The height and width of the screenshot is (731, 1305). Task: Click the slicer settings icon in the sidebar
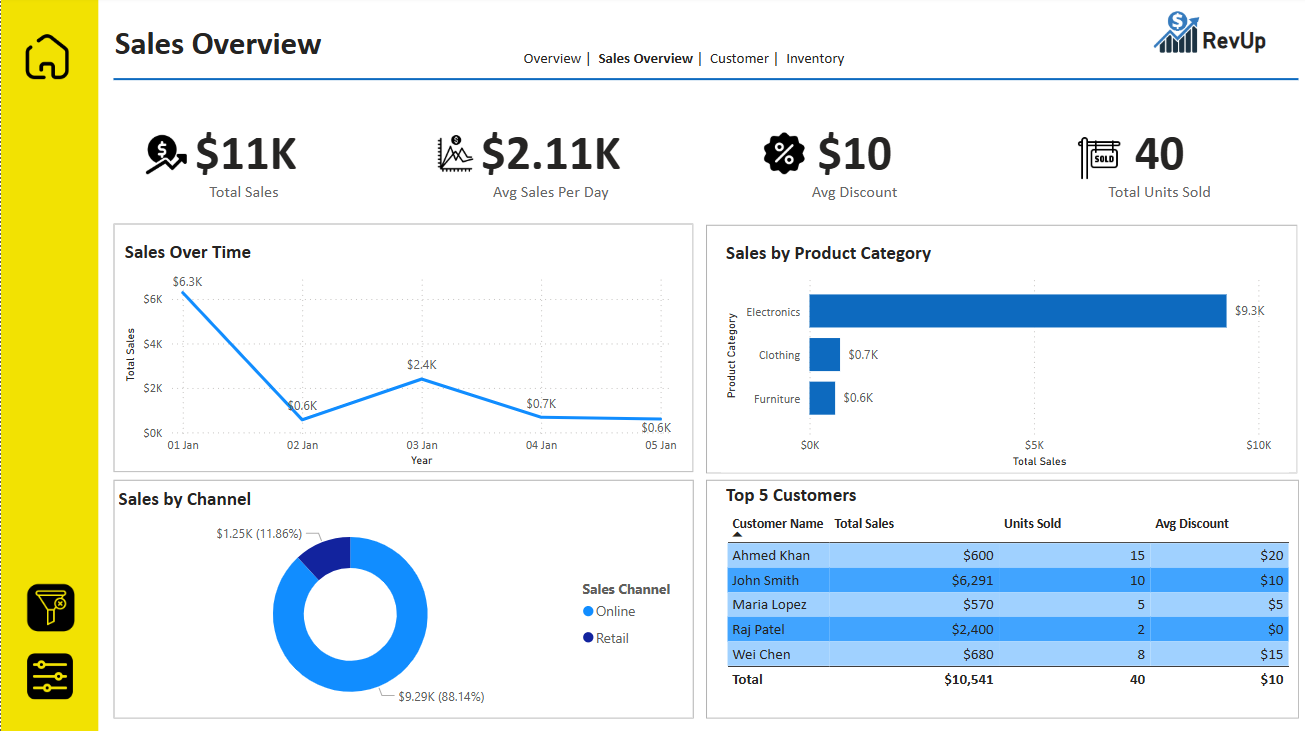pyautogui.click(x=48, y=676)
